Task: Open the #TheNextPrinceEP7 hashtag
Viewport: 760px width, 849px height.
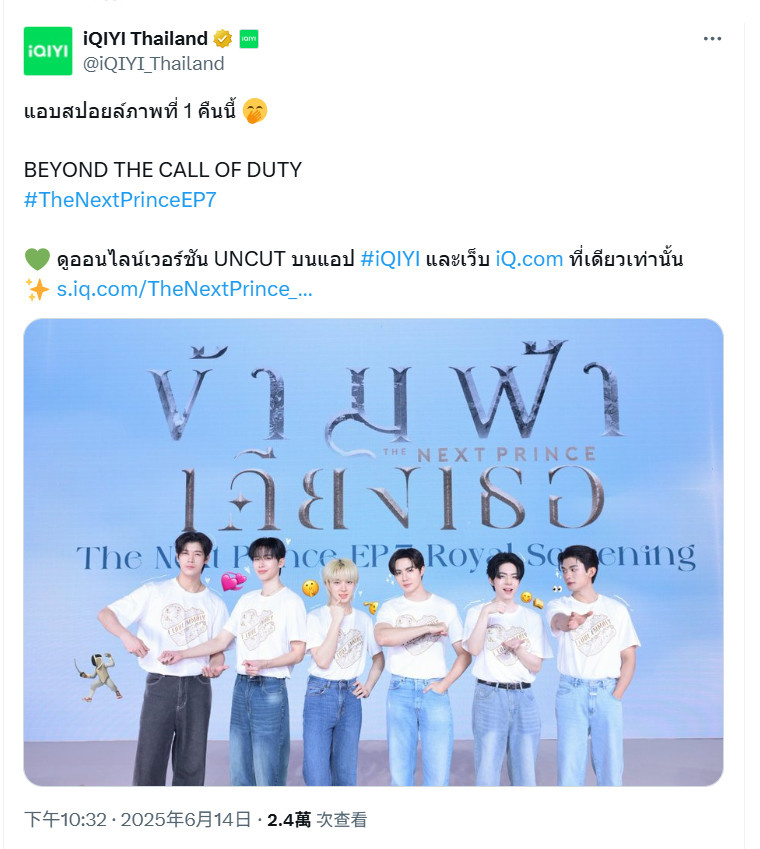Action: (120, 200)
